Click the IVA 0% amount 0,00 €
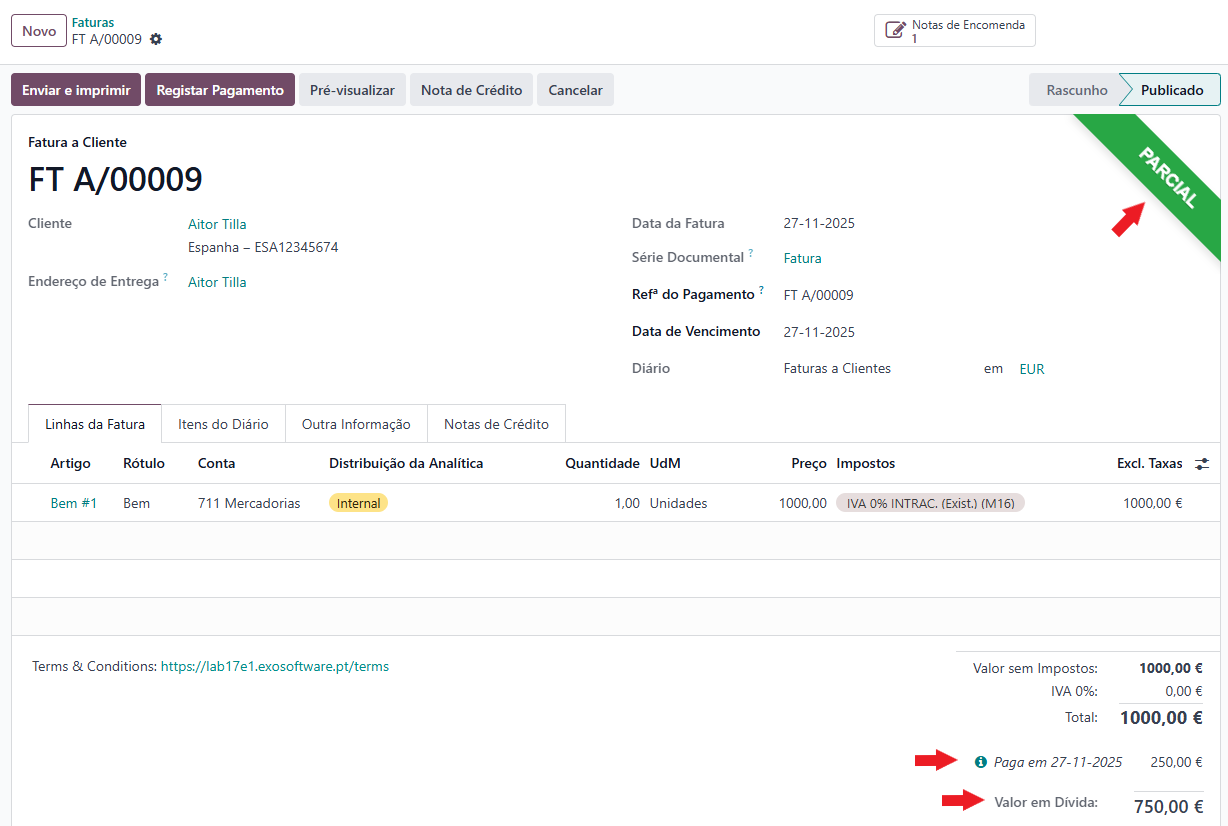Viewport: 1228px width, 826px height. coord(1185,691)
